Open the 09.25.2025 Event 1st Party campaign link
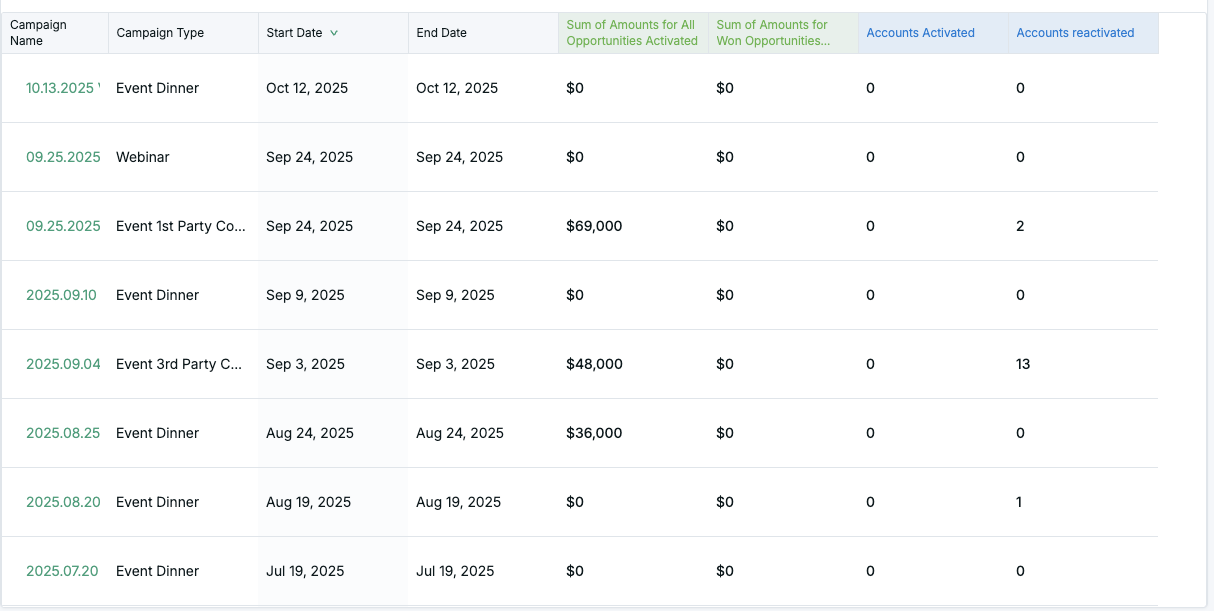The width and height of the screenshot is (1214, 611). click(x=63, y=226)
